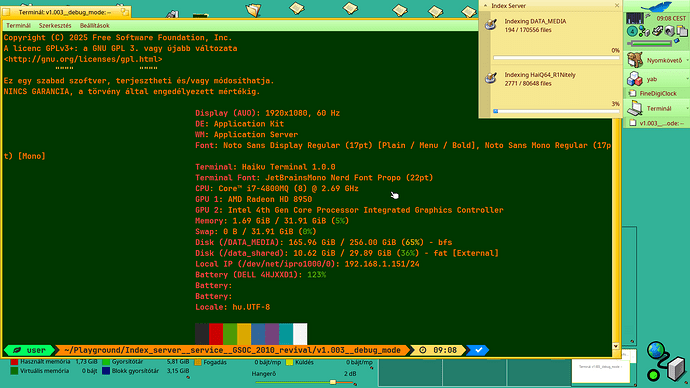Expand the Nyomkövető Deskbar entry arrow
Viewport: 690px width, 388px height.
tap(687, 60)
